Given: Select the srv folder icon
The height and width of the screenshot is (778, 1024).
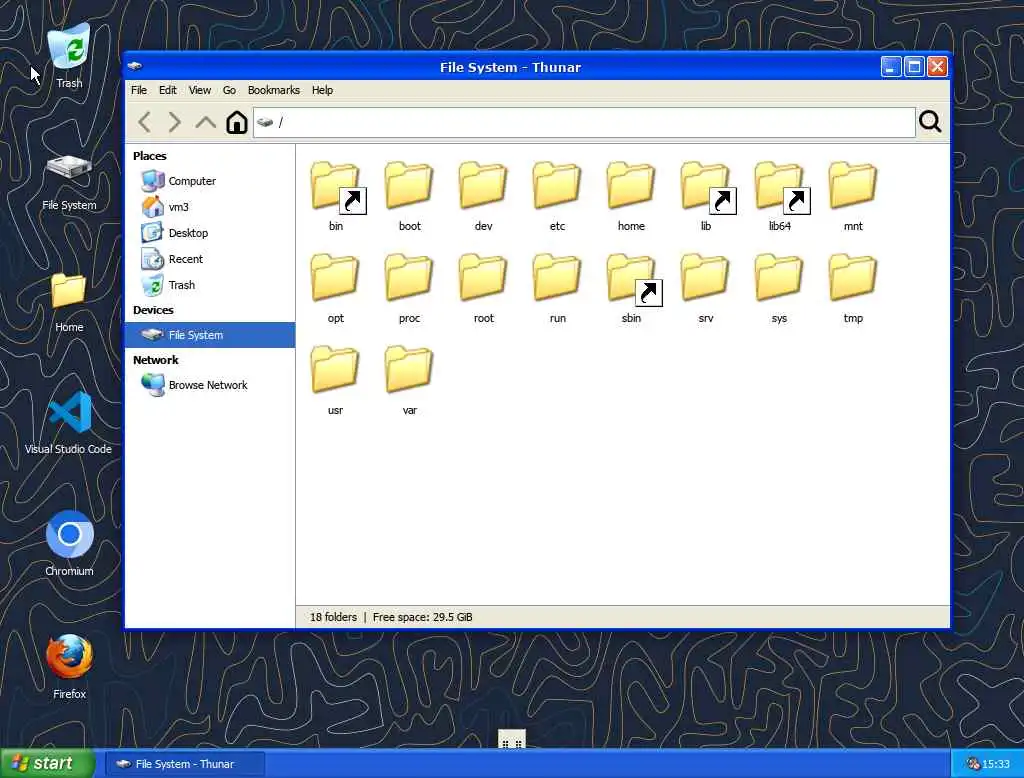Looking at the screenshot, I should click(x=705, y=278).
